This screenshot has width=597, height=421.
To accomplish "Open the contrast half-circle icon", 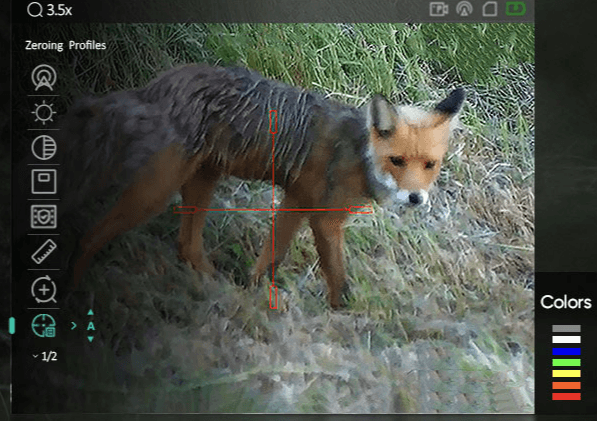I will pyautogui.click(x=44, y=147).
